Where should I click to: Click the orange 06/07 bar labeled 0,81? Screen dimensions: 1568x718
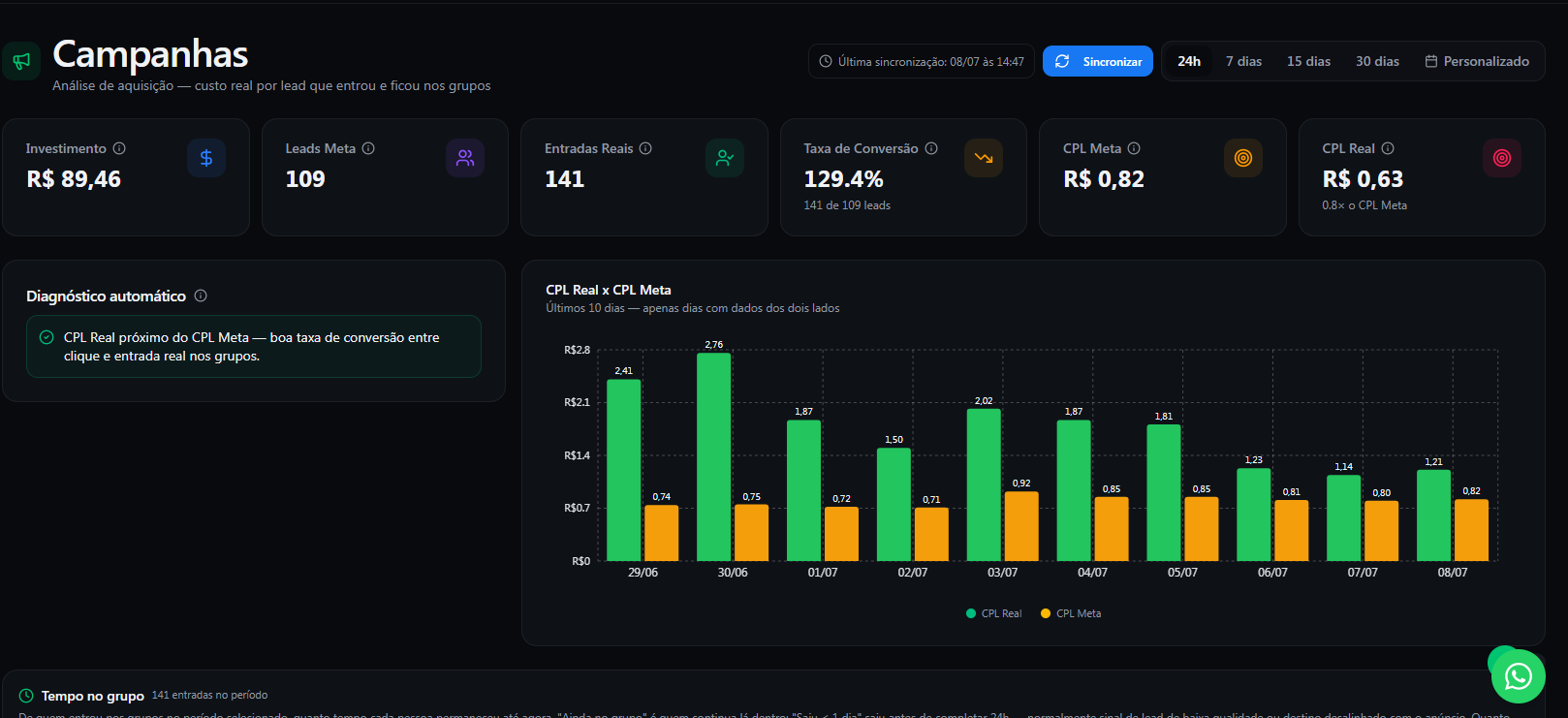click(x=1292, y=531)
